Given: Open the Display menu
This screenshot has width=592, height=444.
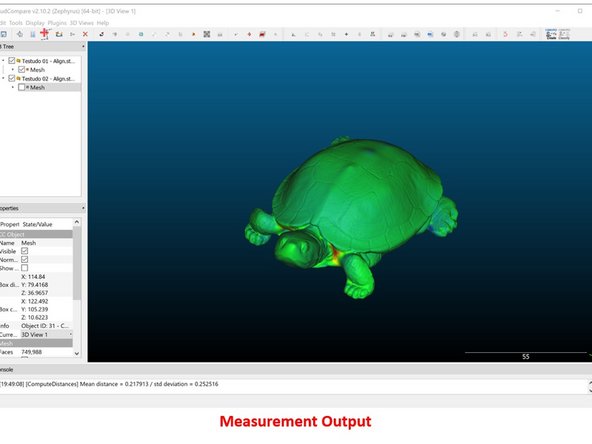Looking at the screenshot, I should [35, 23].
